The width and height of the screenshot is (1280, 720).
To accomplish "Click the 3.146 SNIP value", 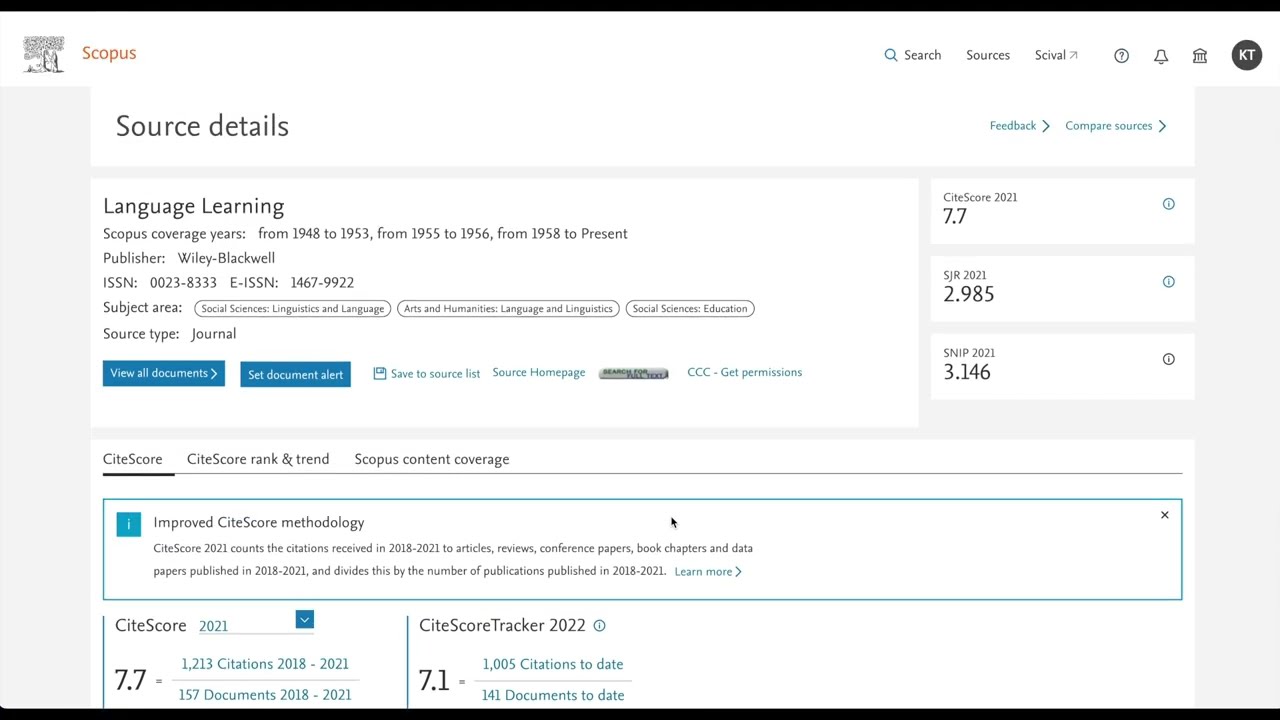I will point(967,372).
